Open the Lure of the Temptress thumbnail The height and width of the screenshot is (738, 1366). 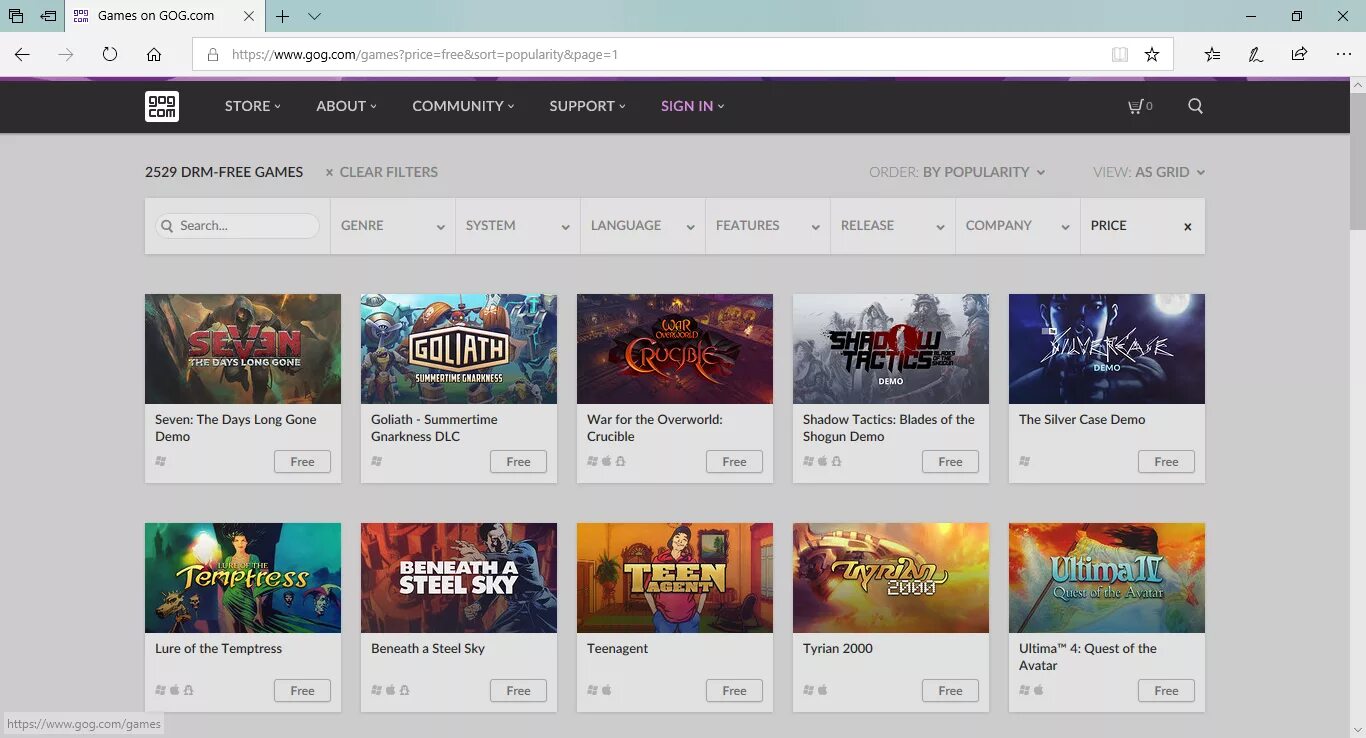click(x=243, y=578)
